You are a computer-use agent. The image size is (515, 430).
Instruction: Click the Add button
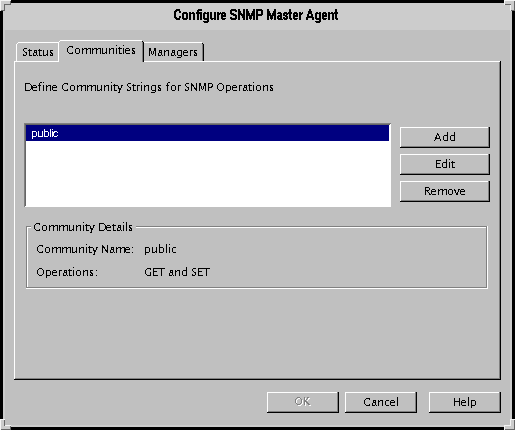point(445,137)
